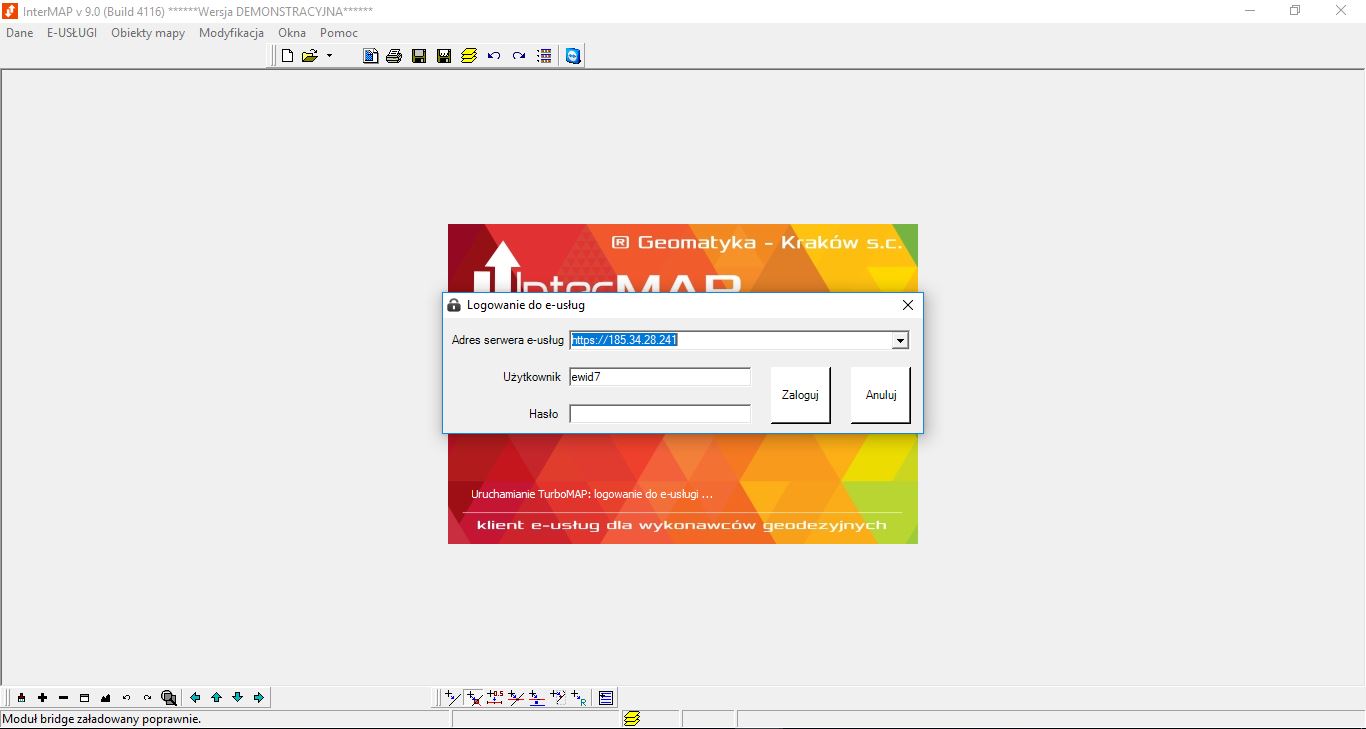Close the Logowanie do e-usług dialog
Image resolution: width=1366 pixels, height=729 pixels.
point(908,305)
